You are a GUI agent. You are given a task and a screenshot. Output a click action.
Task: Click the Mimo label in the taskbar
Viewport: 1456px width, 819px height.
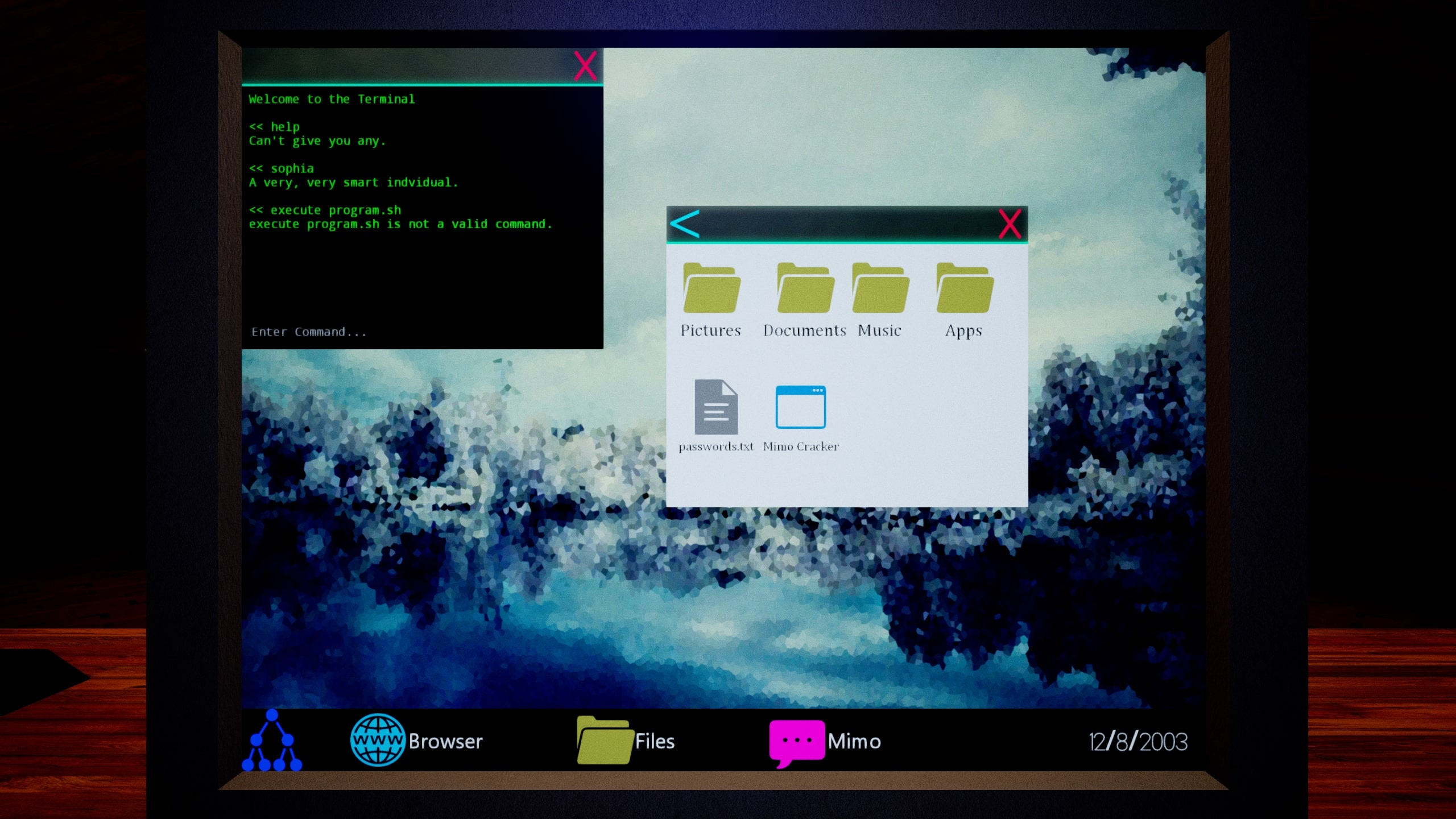(854, 741)
